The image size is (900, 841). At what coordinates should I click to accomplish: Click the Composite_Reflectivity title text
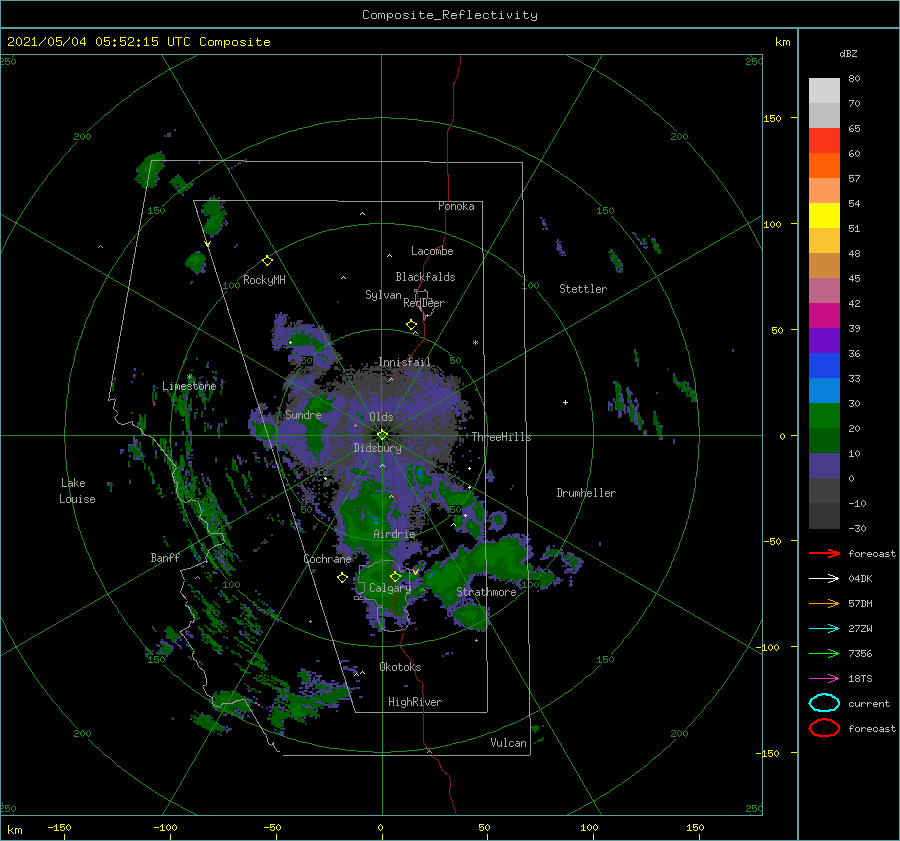click(450, 15)
